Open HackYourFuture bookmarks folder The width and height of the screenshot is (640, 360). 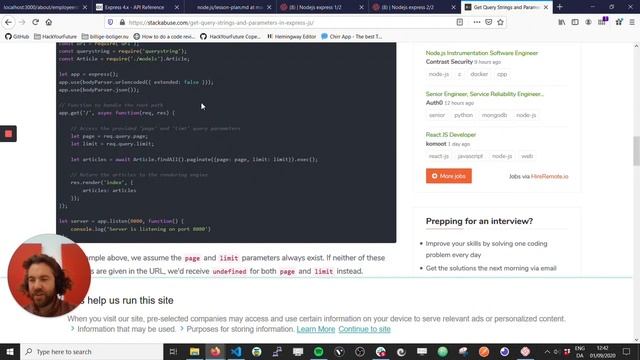pyautogui.click(x=55, y=36)
